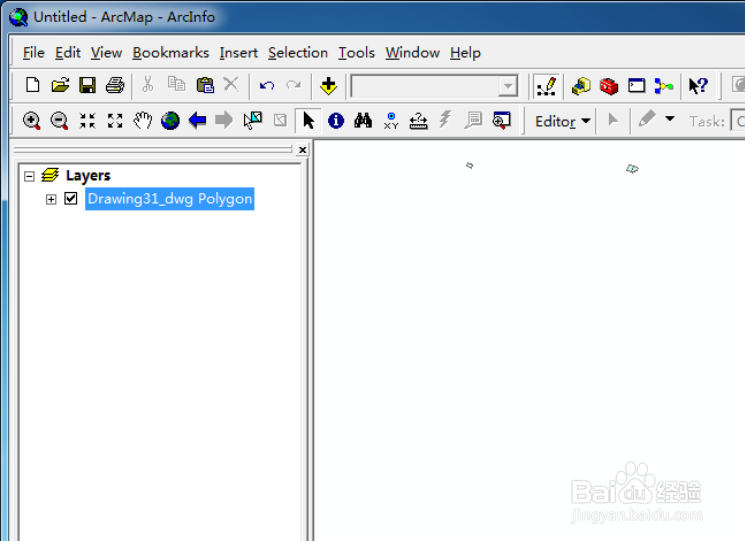Go back to previous extent
The image size is (745, 541).
(x=197, y=121)
